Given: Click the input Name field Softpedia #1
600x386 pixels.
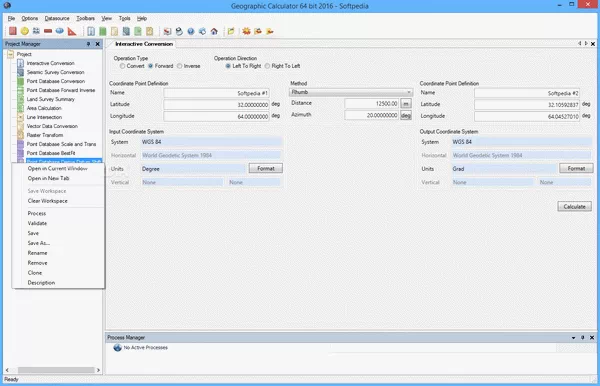Looking at the screenshot, I should point(216,93).
